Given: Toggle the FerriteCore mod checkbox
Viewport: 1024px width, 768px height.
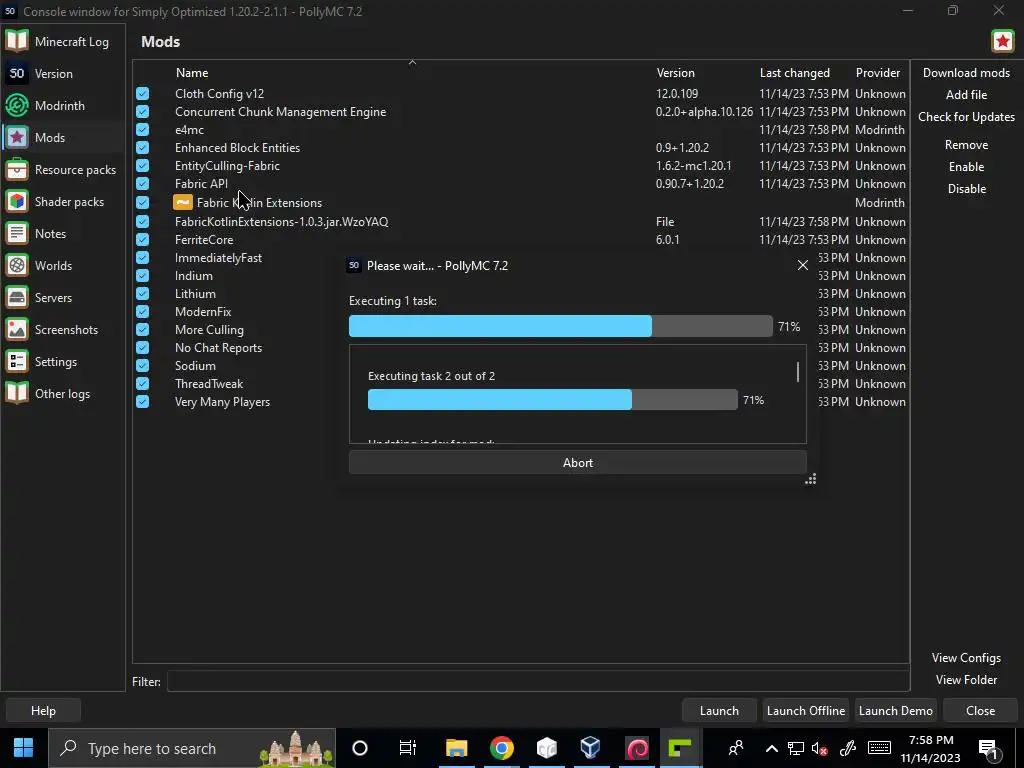Looking at the screenshot, I should (142, 240).
